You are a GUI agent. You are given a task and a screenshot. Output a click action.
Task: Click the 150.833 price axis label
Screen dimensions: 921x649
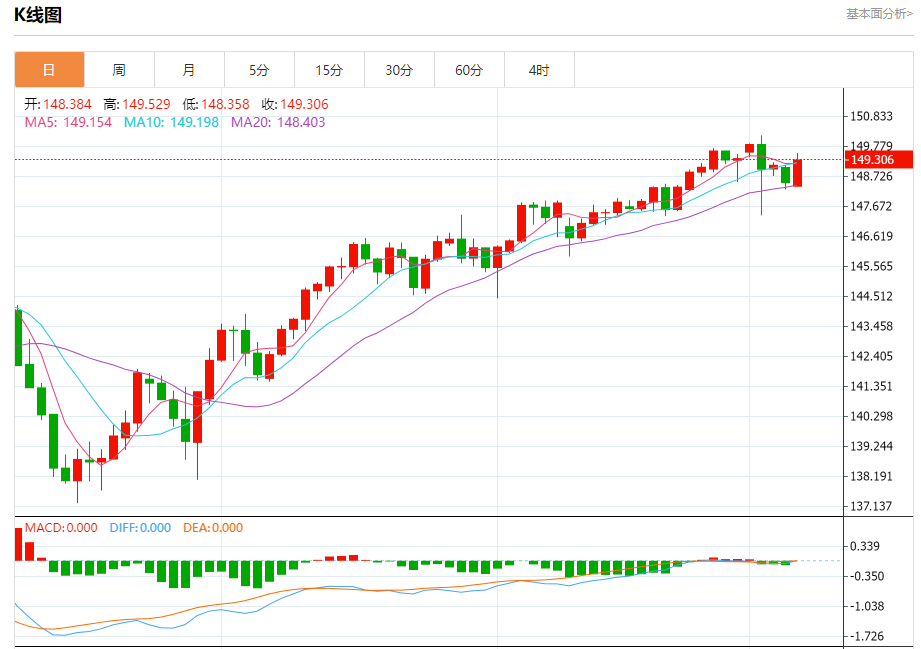click(x=872, y=116)
